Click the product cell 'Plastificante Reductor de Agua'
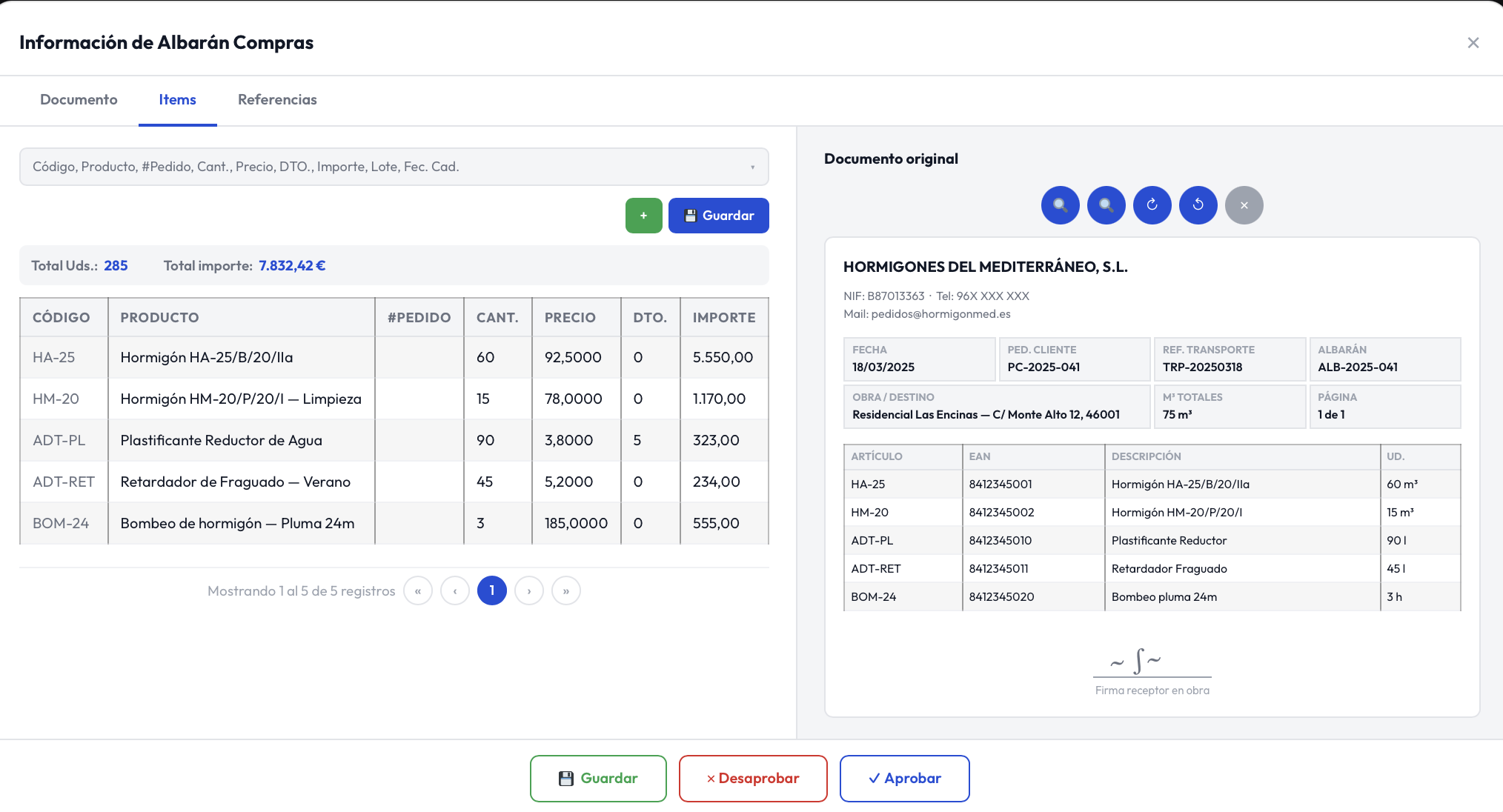Image resolution: width=1503 pixels, height=812 pixels. (242, 441)
